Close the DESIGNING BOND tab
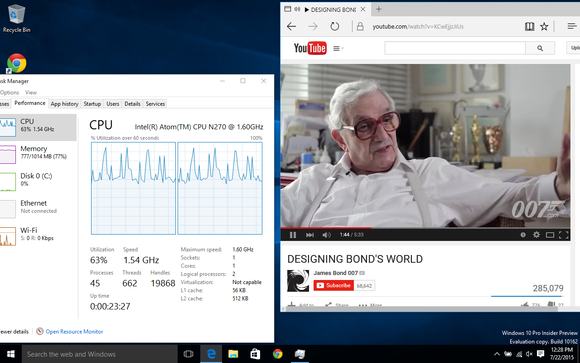 click(363, 9)
